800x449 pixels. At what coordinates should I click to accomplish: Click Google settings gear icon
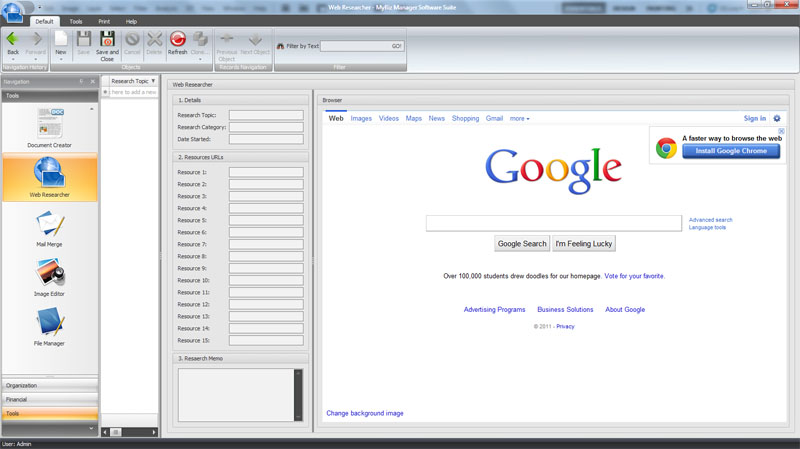777,118
